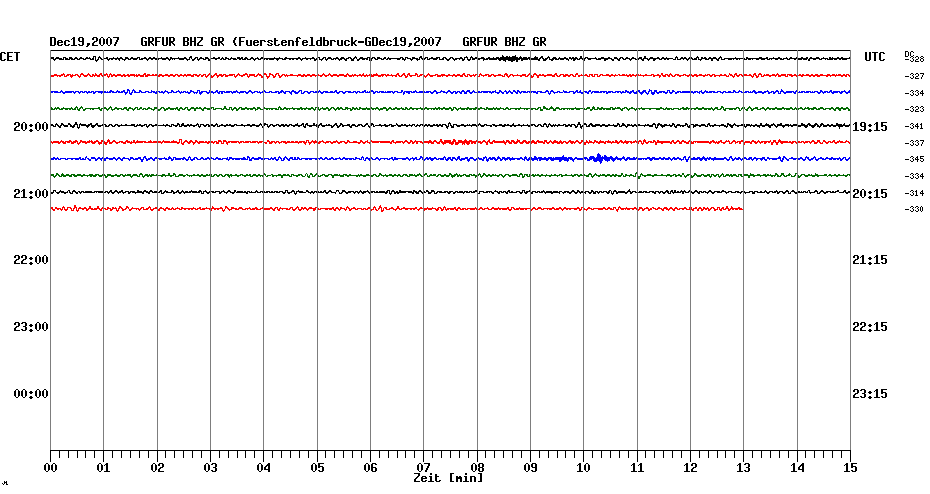Click the 09 minute axis label
930x494 pixels.
coord(530,468)
